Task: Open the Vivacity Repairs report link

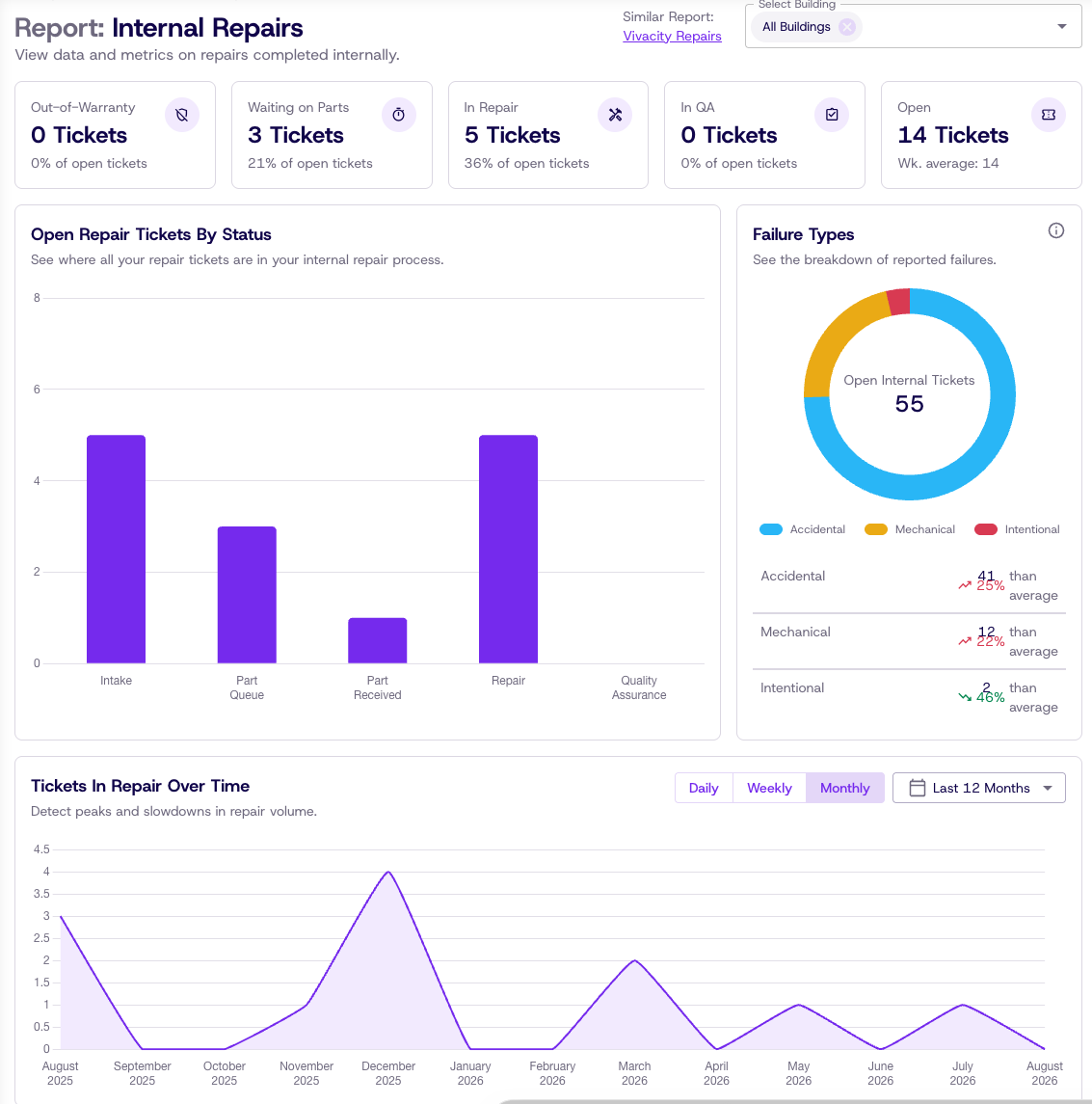Action: [672, 36]
